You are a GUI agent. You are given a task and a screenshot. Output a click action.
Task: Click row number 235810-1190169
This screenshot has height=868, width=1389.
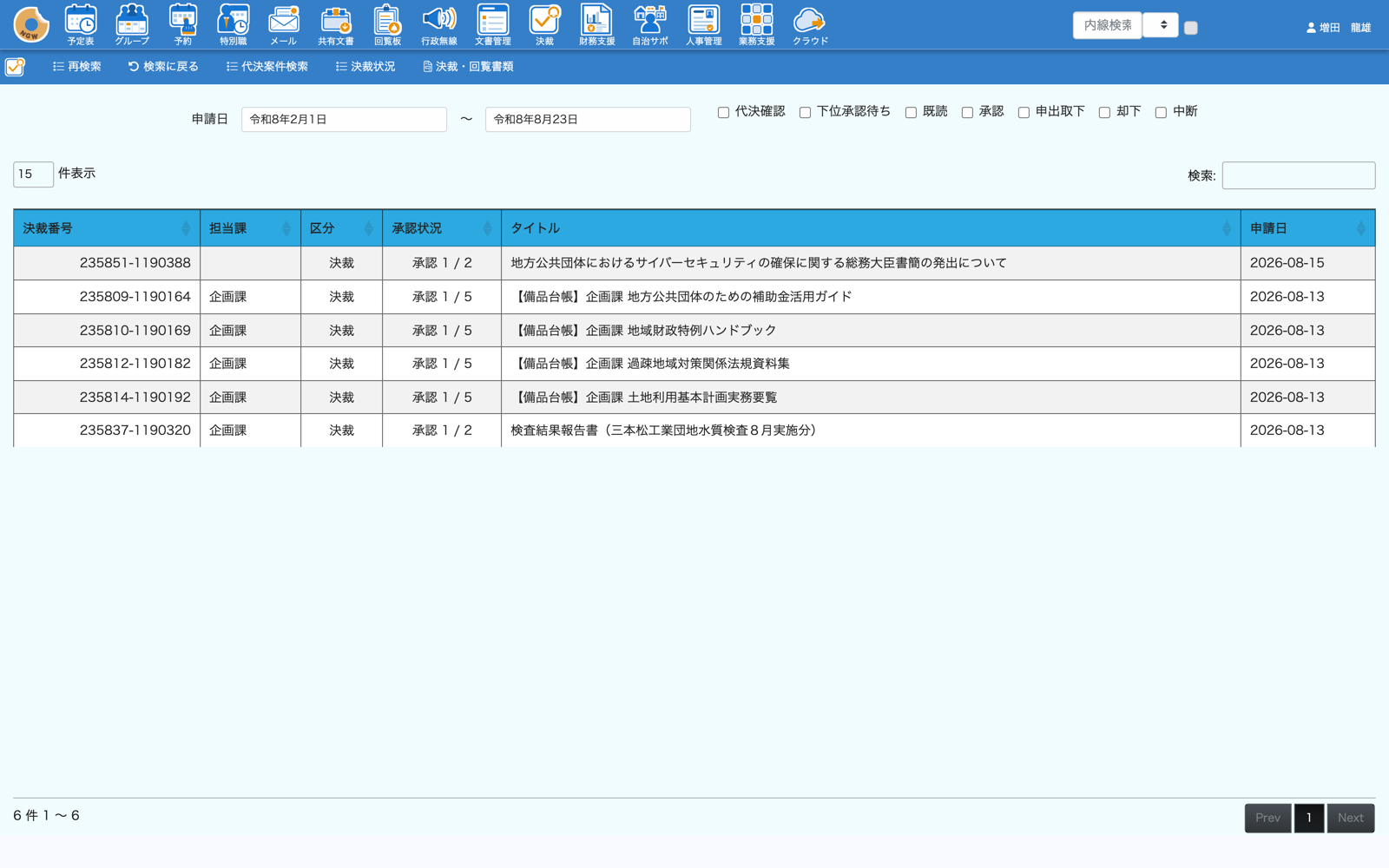(x=135, y=331)
